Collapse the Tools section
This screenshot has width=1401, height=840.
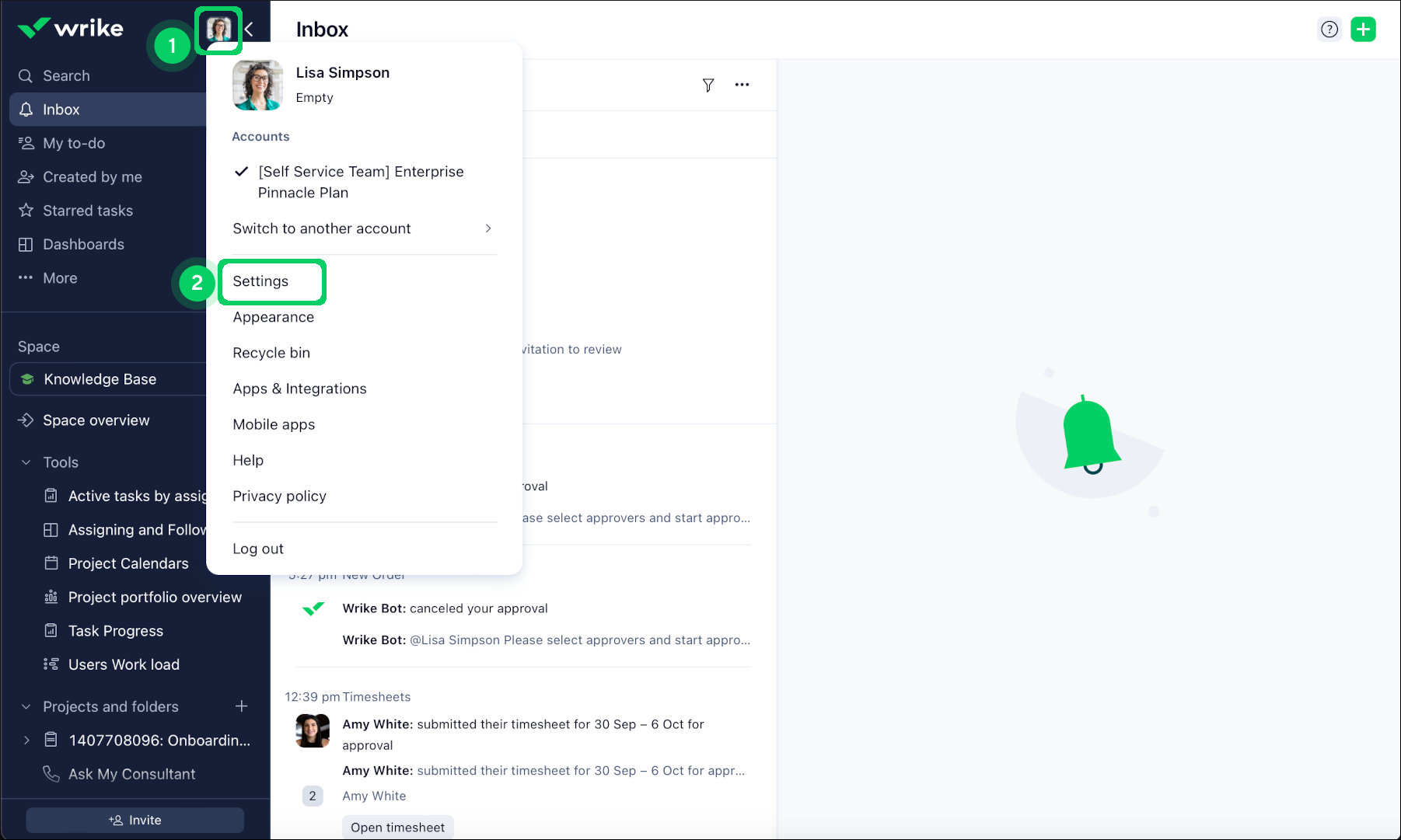point(26,462)
